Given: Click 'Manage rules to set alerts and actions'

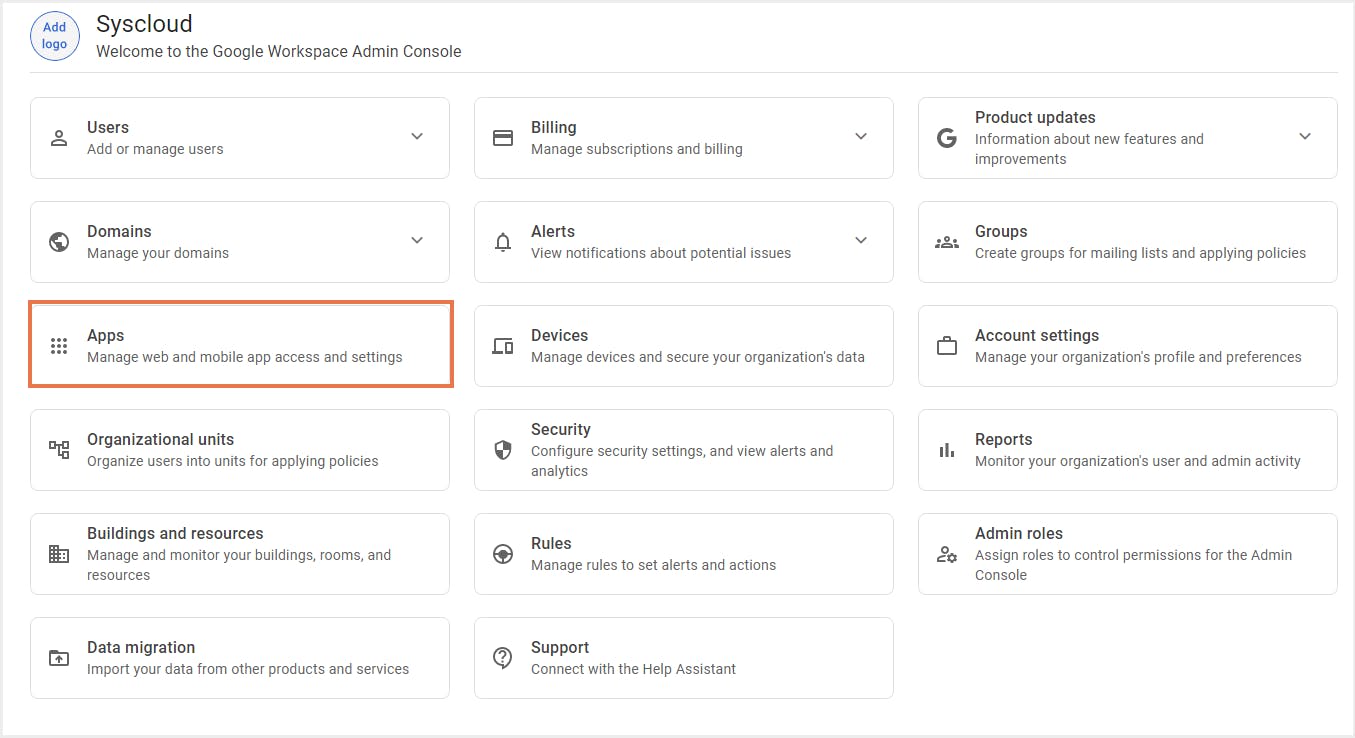Looking at the screenshot, I should (653, 565).
